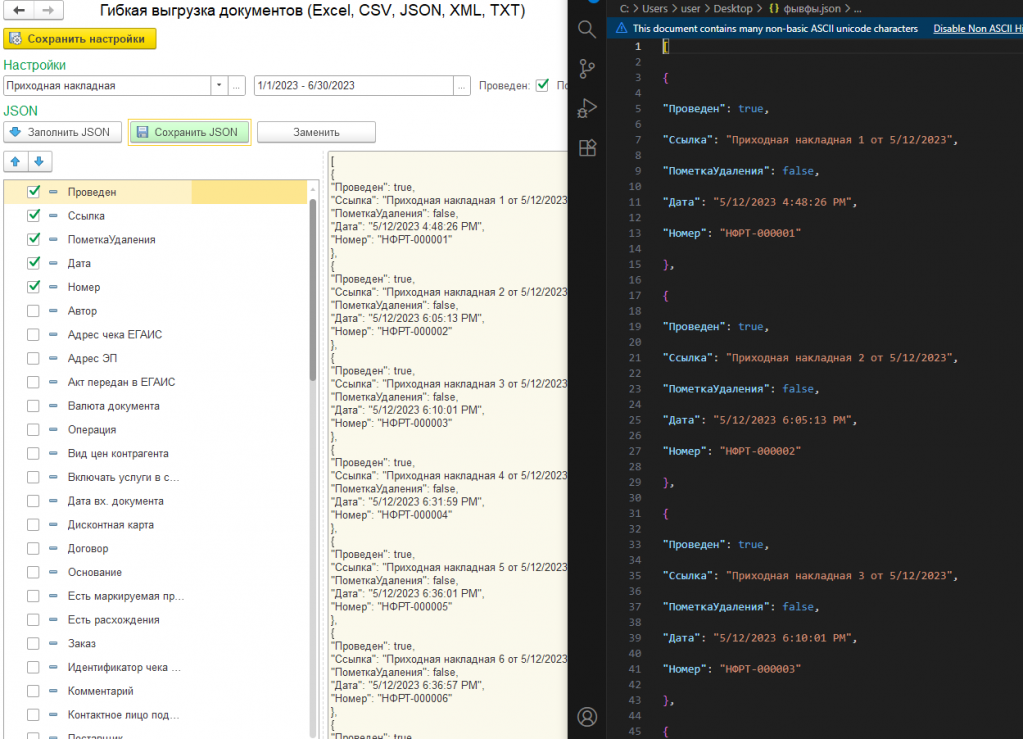
Task: Open the Extensions view icon
Action: (x=587, y=147)
